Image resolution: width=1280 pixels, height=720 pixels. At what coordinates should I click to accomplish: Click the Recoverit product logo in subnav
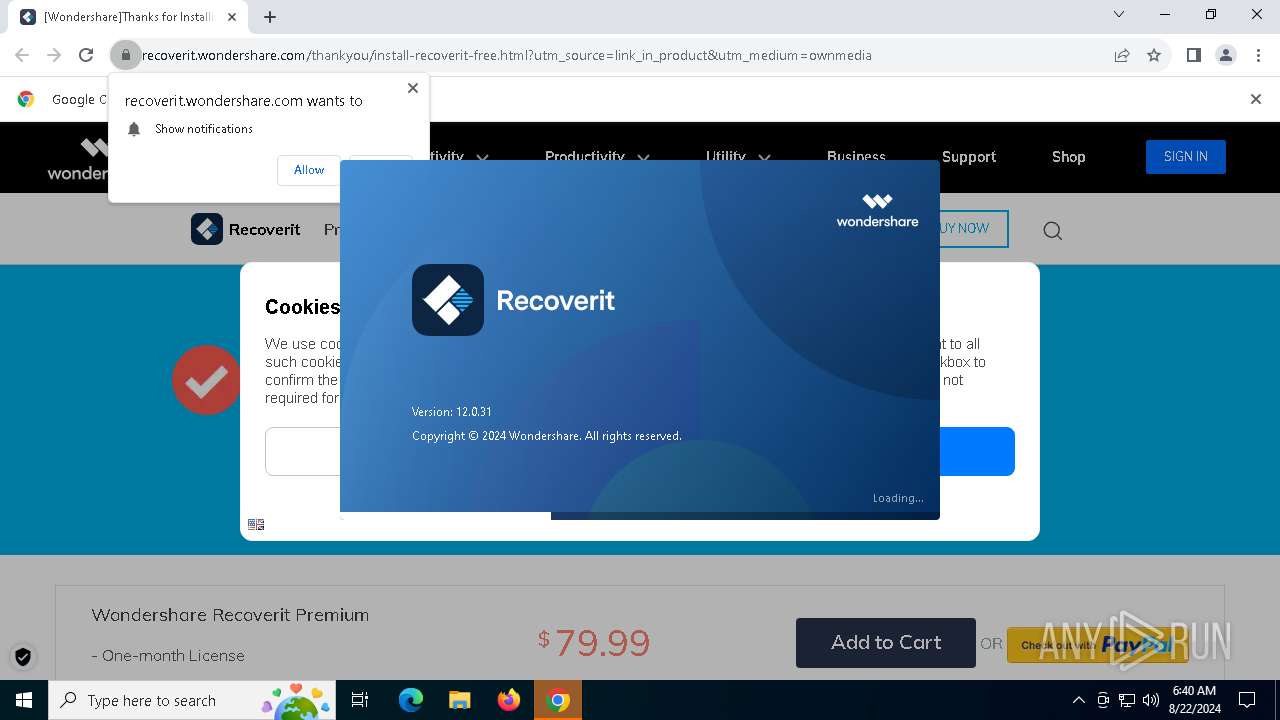(246, 229)
